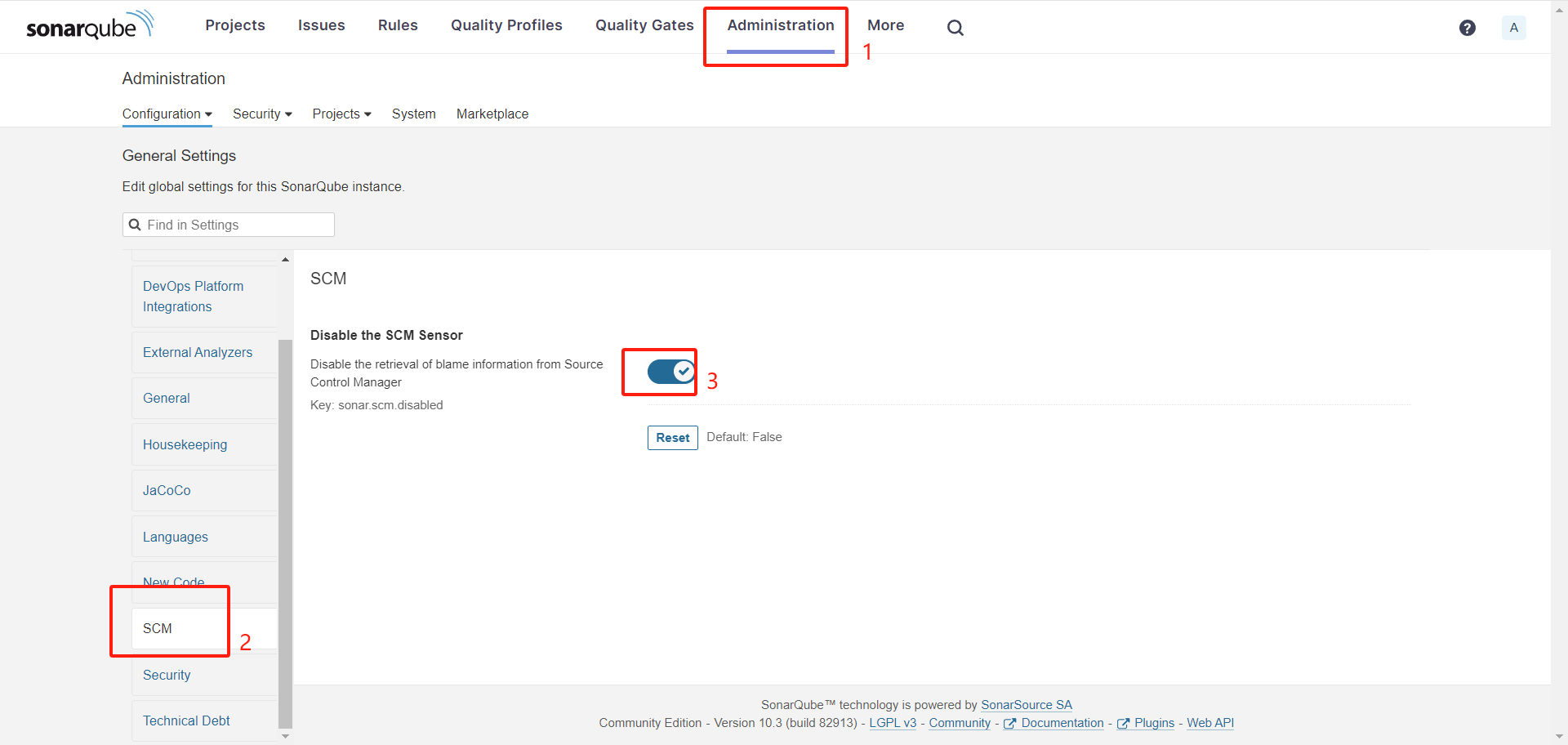The height and width of the screenshot is (745, 1568).
Task: Open Quality Gates
Action: (644, 25)
